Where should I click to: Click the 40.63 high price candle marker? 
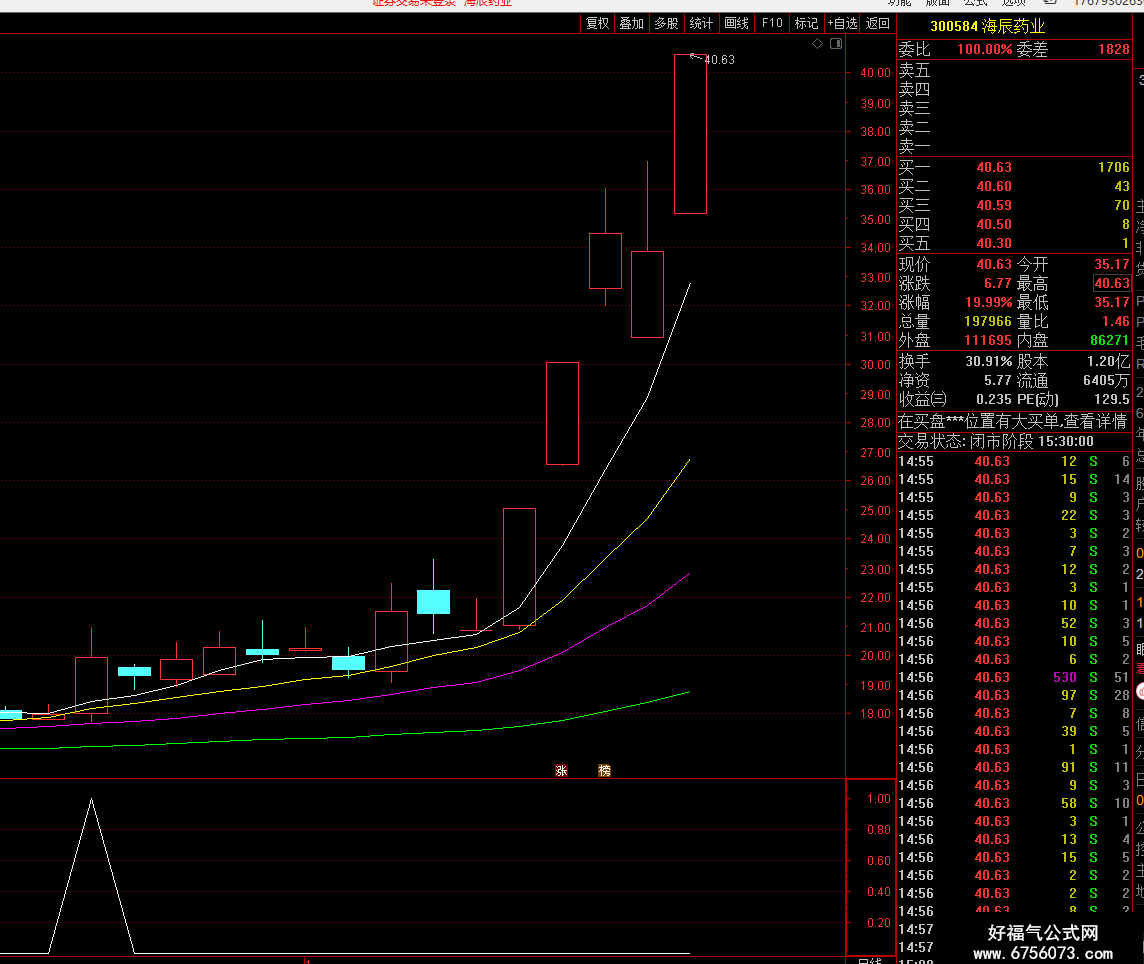(x=719, y=60)
